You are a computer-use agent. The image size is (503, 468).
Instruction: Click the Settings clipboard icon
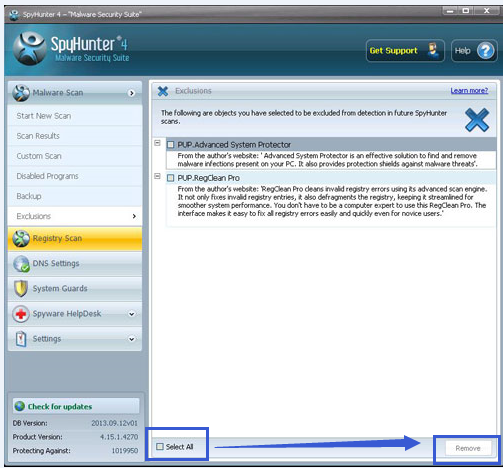[x=21, y=339]
